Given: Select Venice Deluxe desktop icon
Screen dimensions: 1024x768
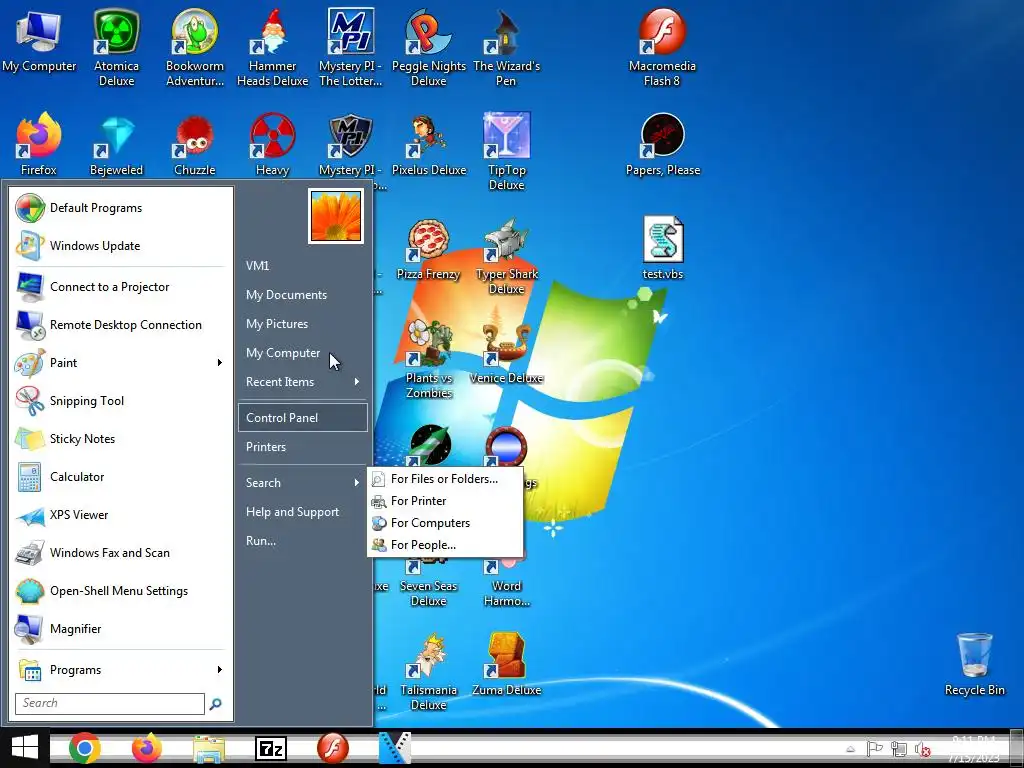Looking at the screenshot, I should pyautogui.click(x=506, y=351).
